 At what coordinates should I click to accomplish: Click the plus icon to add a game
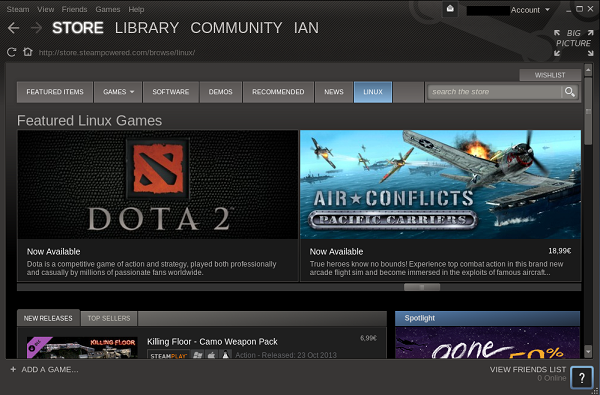coord(13,369)
